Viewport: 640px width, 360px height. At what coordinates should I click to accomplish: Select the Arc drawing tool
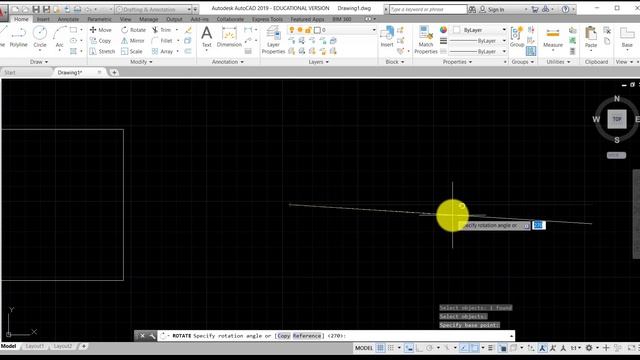[x=60, y=37]
